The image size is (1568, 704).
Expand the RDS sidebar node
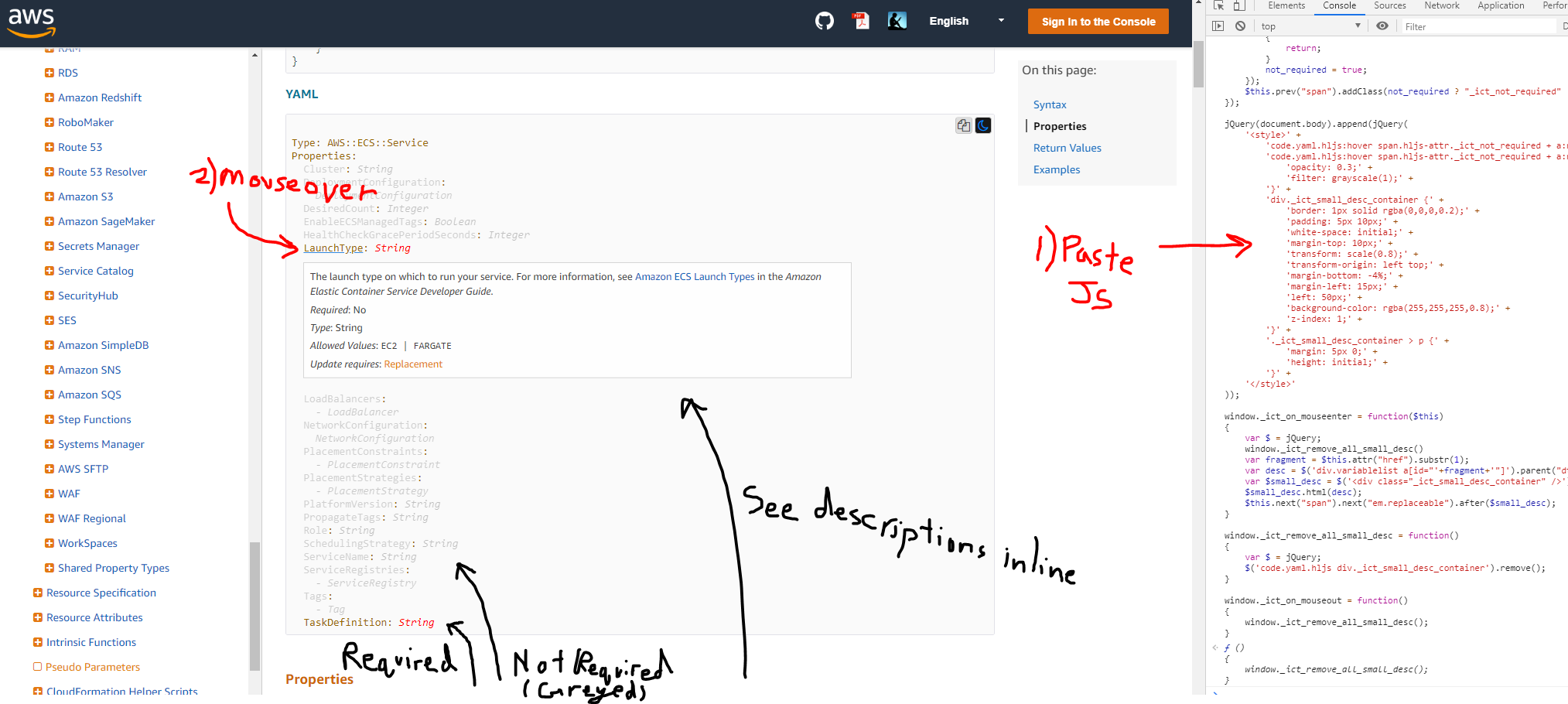[x=50, y=73]
